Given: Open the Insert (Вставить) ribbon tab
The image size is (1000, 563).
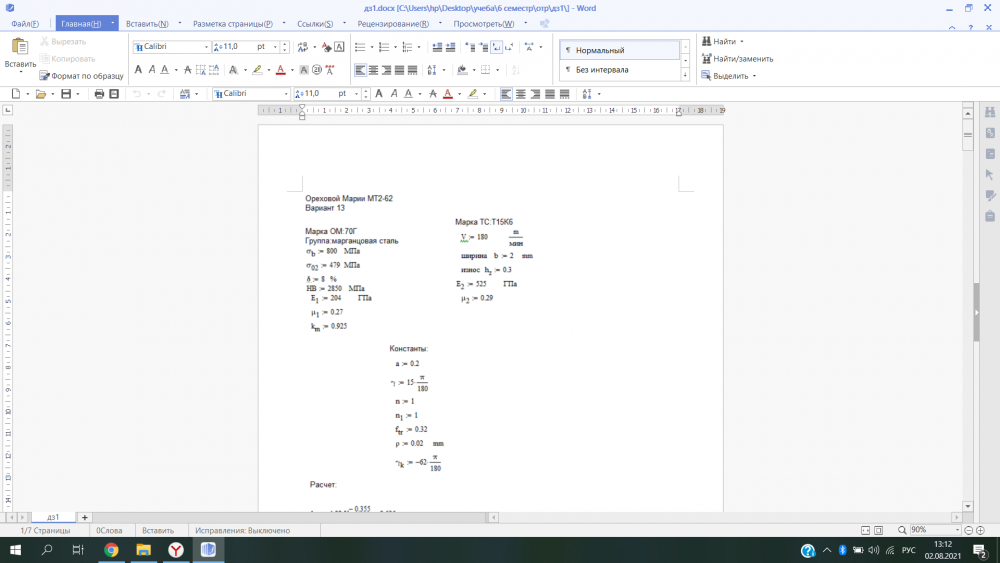Looking at the screenshot, I should (147, 23).
